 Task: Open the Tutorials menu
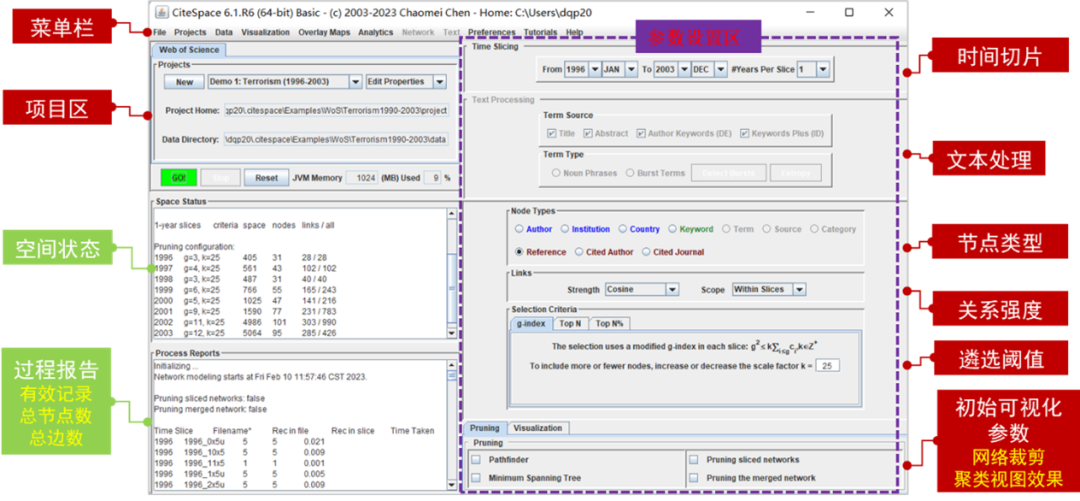(541, 32)
